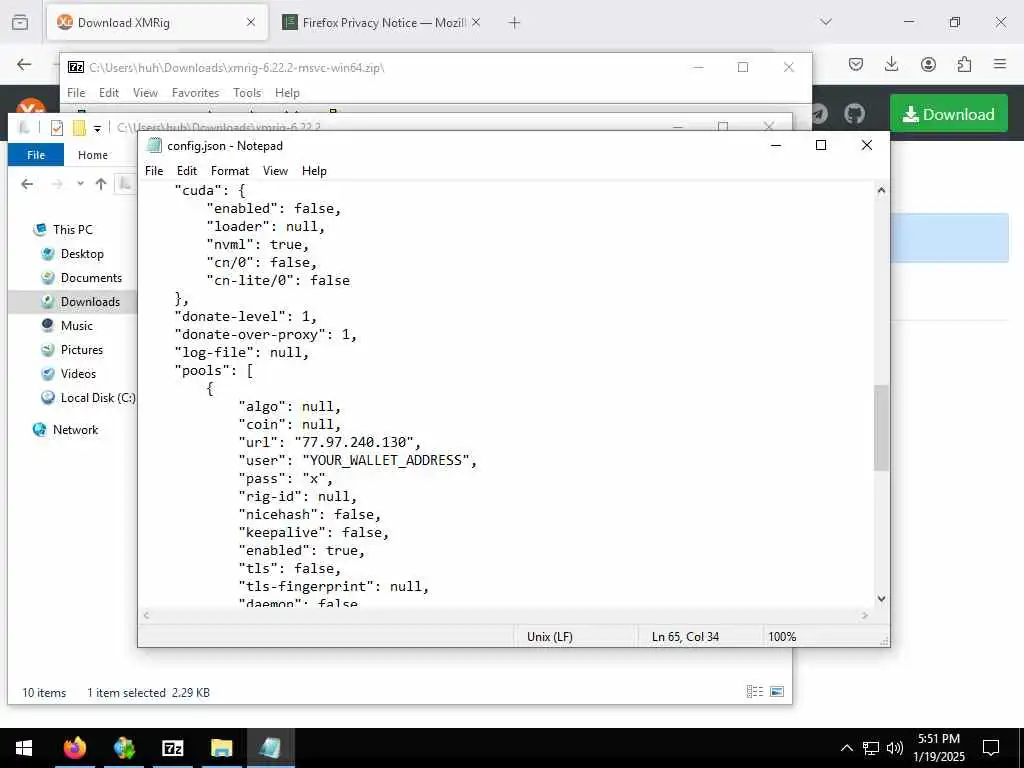1024x768 pixels.
Task: Open 7-Zip from taskbar
Action: [172, 748]
